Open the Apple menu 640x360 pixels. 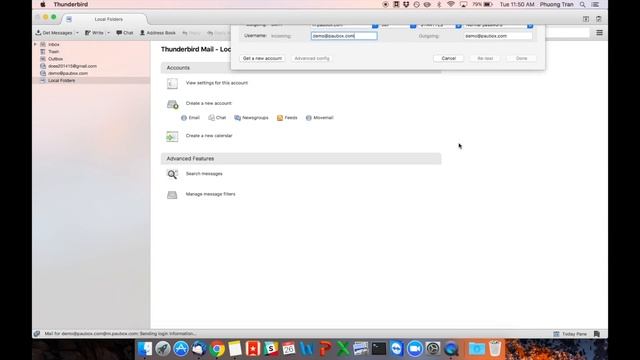pos(42,4)
